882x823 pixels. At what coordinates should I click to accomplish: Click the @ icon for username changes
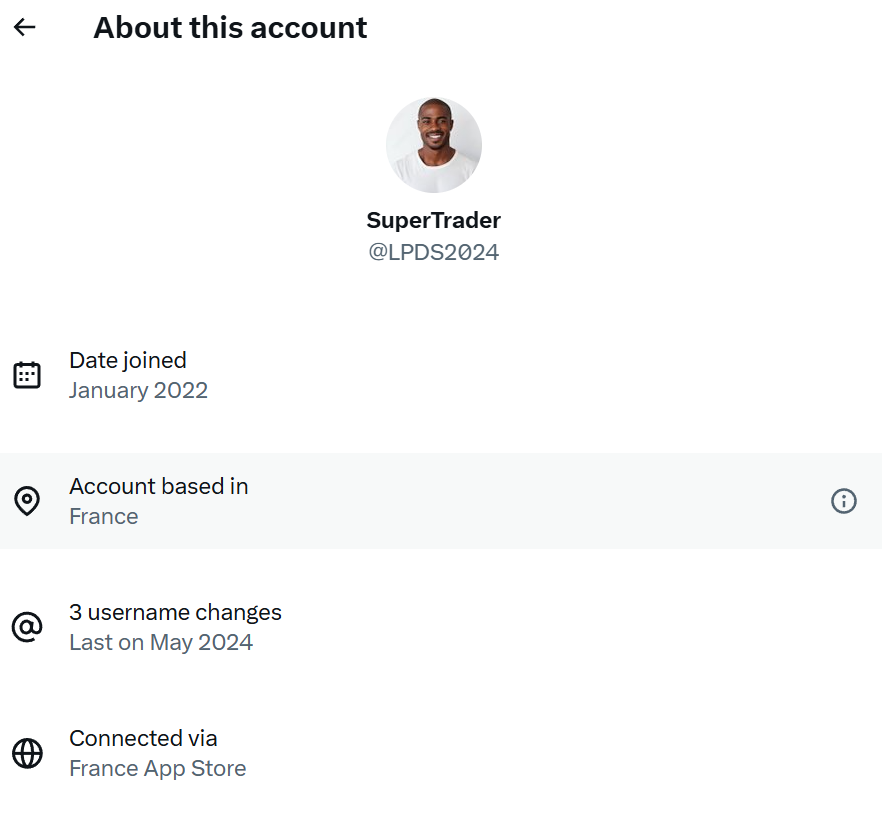pyautogui.click(x=27, y=627)
